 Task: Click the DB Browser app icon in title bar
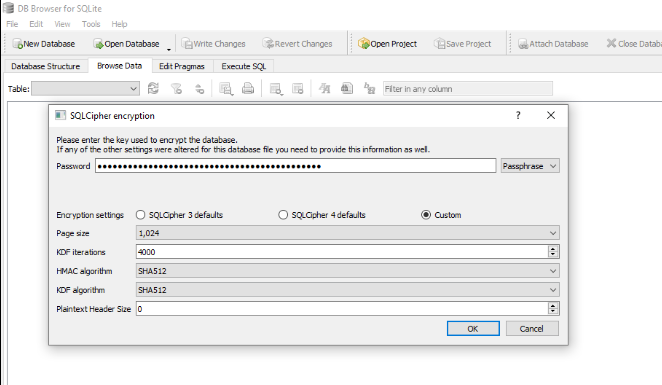[8, 8]
